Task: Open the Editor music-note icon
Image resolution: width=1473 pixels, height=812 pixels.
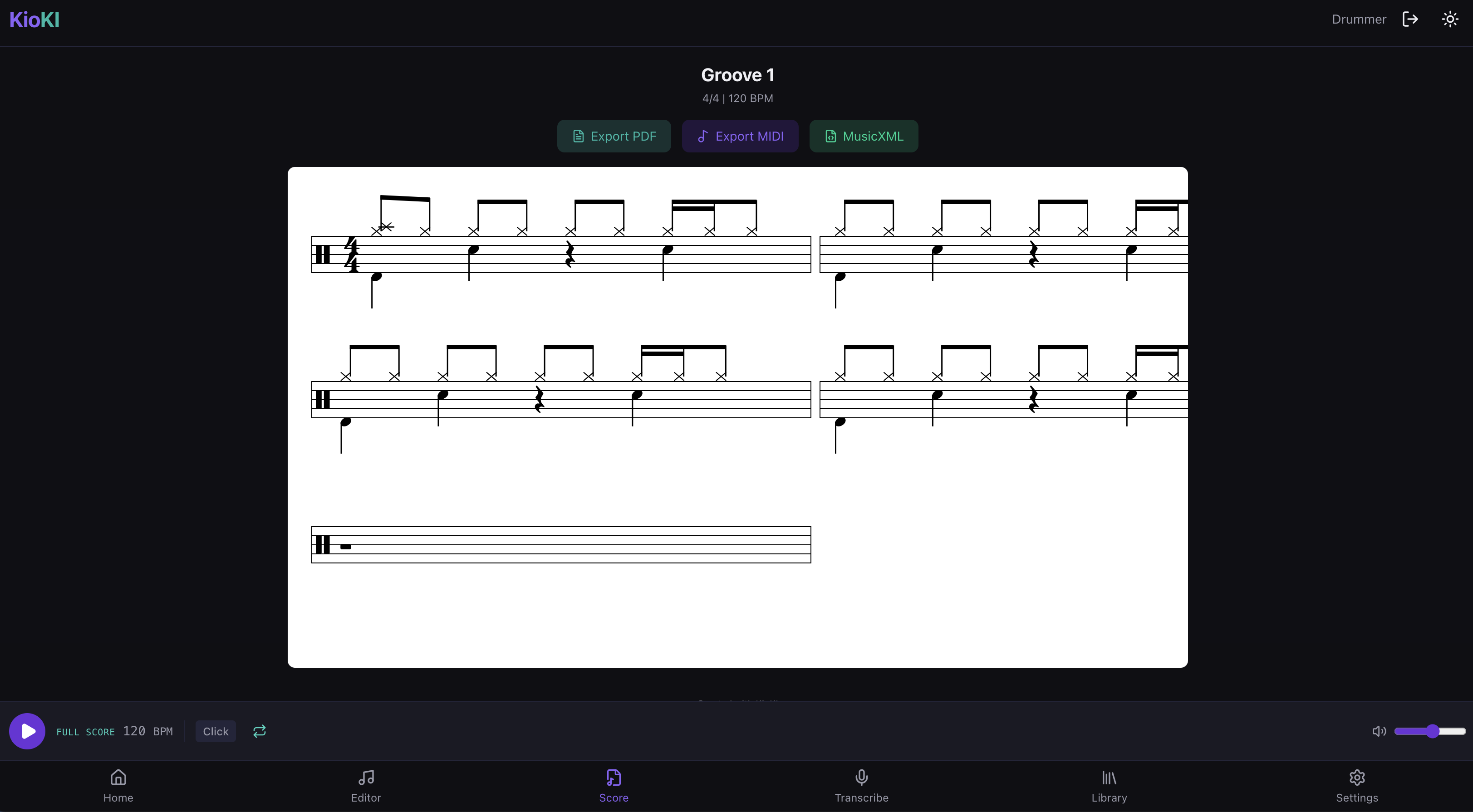Action: pos(366,777)
